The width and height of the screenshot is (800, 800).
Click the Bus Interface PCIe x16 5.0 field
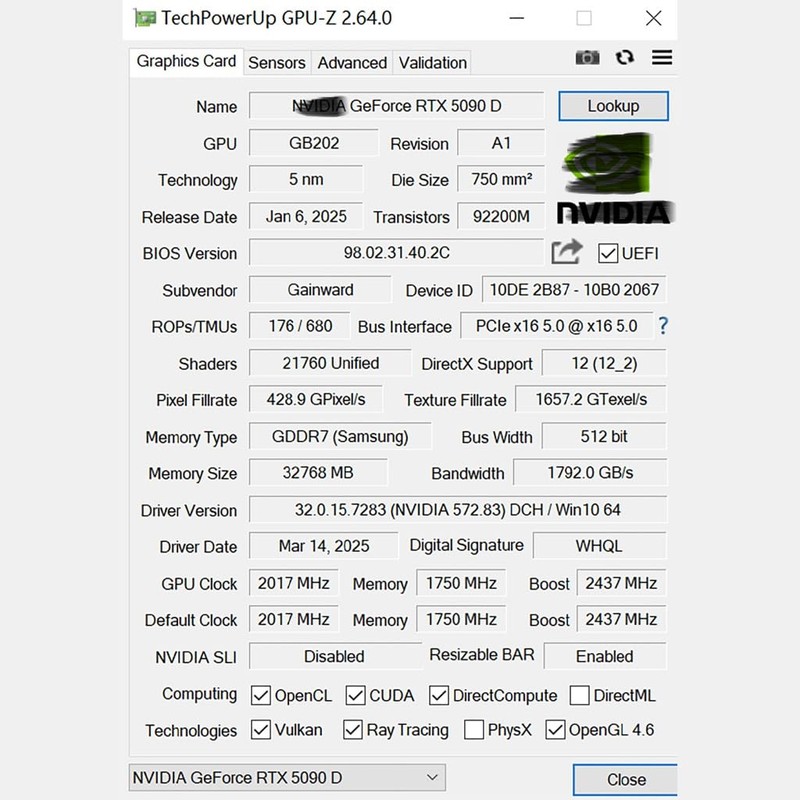(557, 326)
